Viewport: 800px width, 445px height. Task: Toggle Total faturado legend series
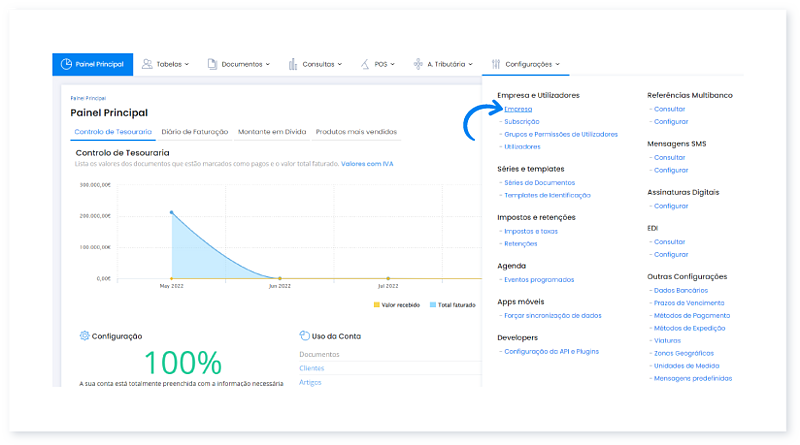coord(453,304)
